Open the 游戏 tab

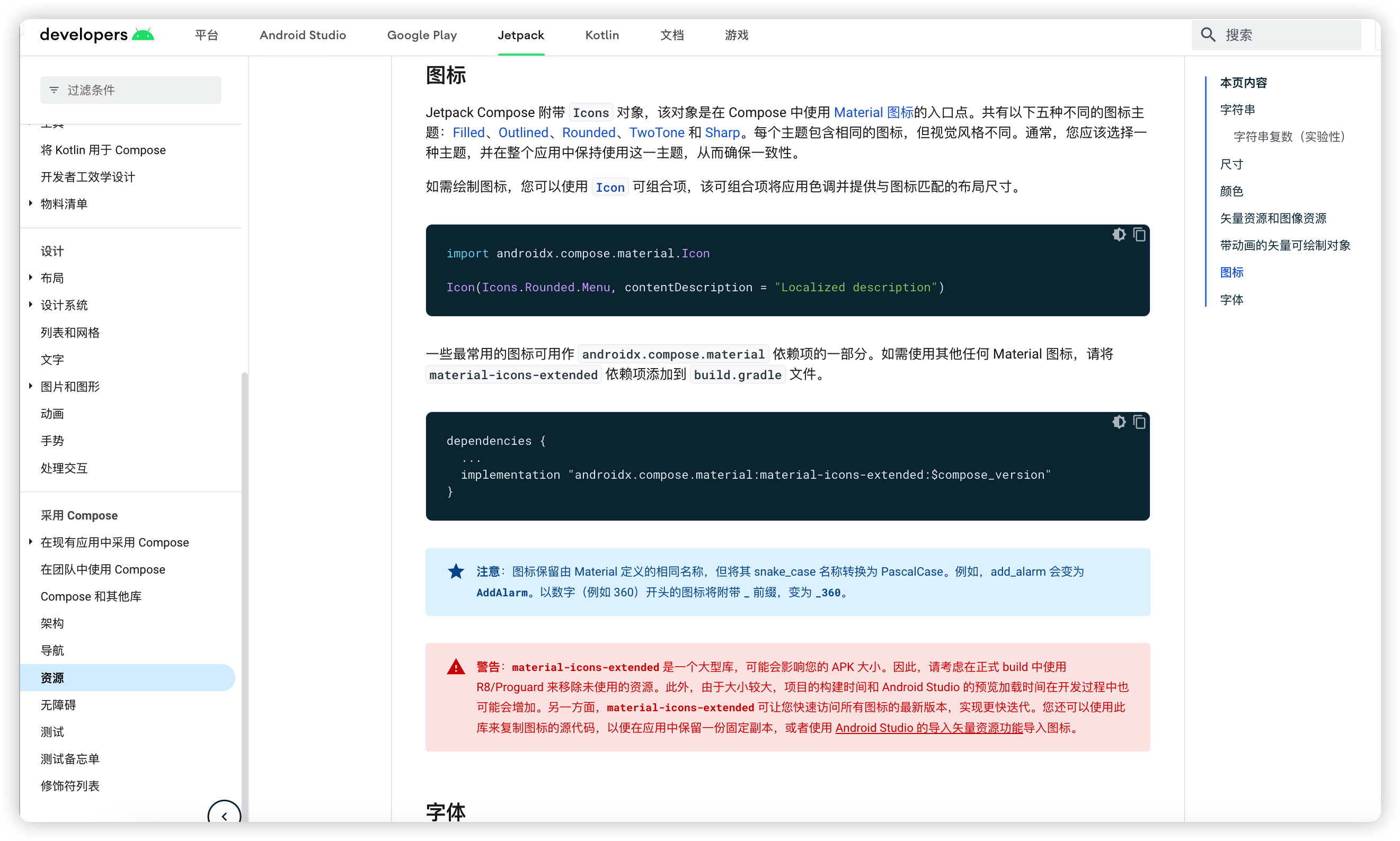click(x=737, y=35)
